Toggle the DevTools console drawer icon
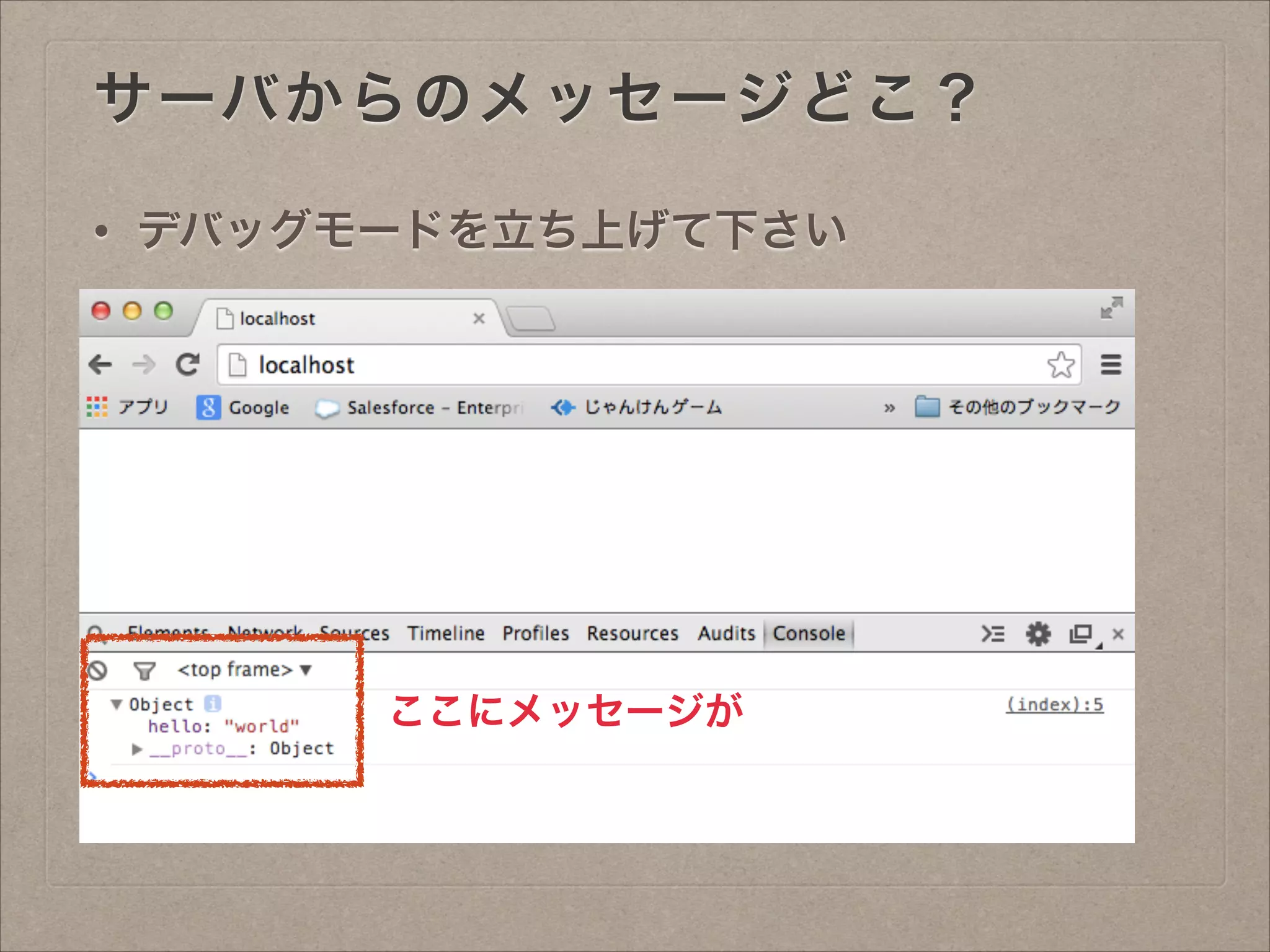This screenshot has width=1270, height=952. pos(993,633)
